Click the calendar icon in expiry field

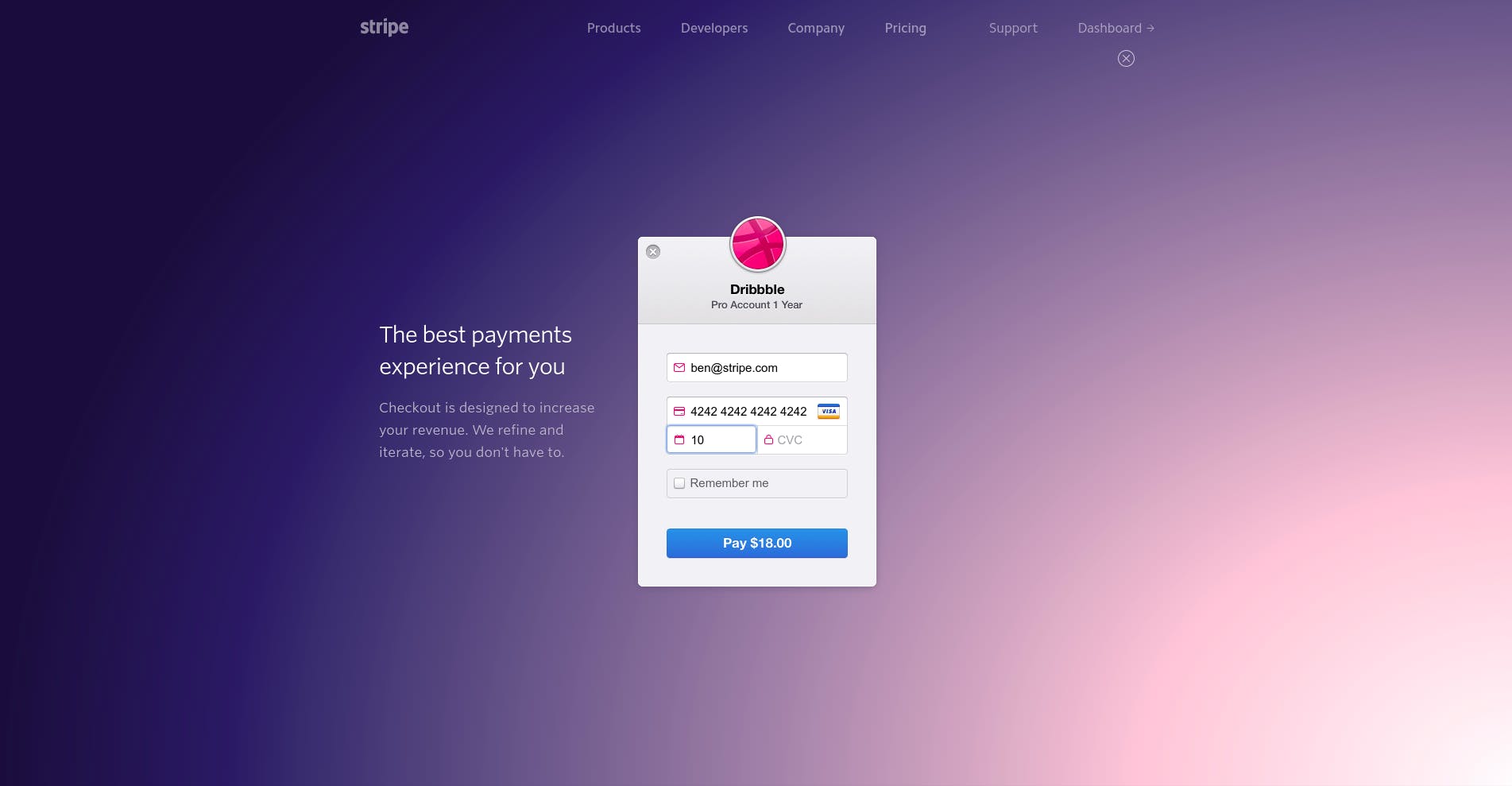(x=679, y=439)
